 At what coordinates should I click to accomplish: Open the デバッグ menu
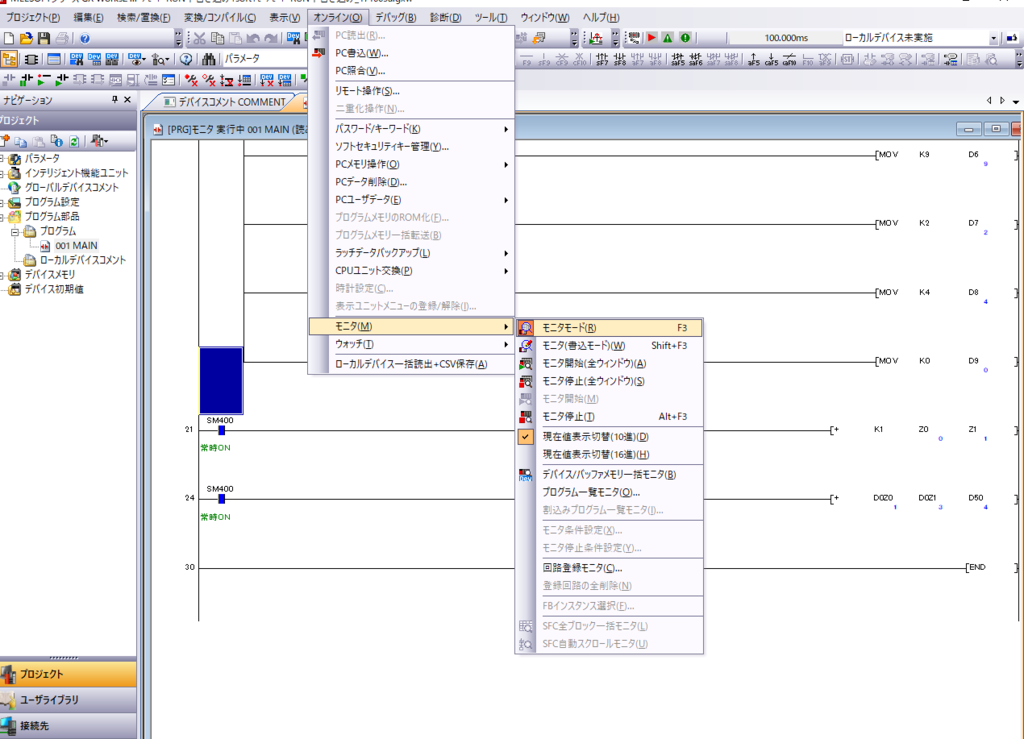(x=396, y=18)
